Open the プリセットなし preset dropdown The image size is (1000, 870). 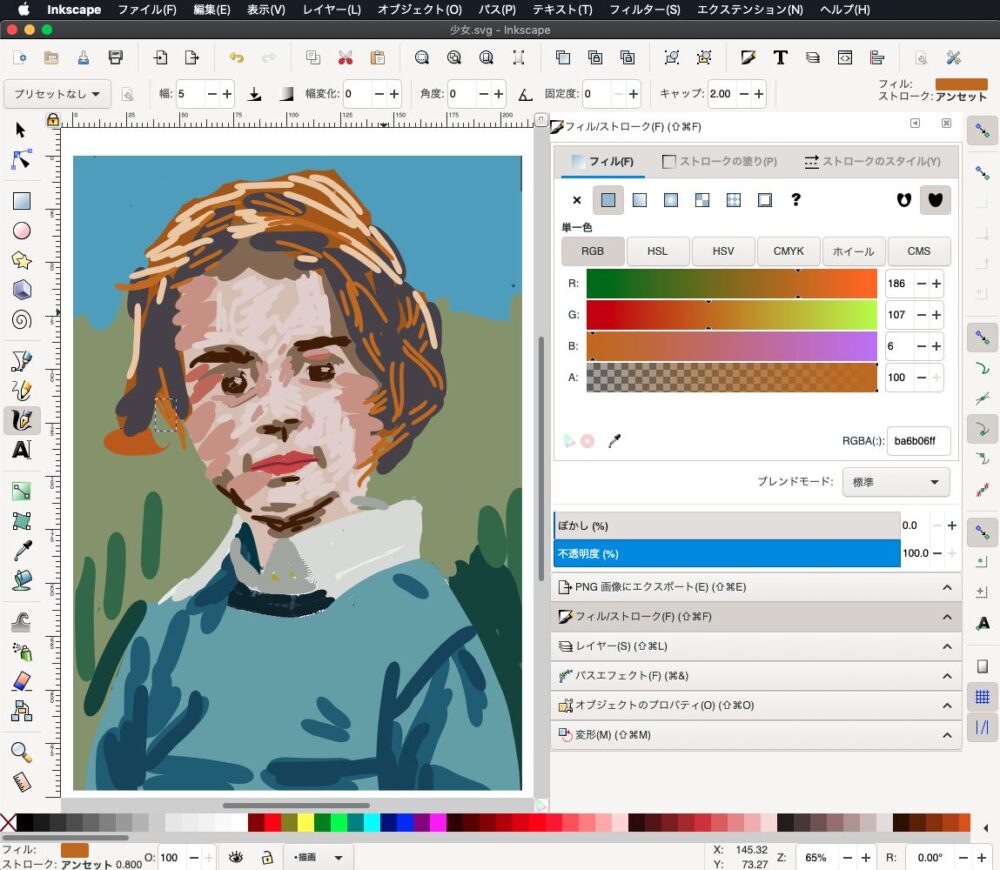point(56,94)
